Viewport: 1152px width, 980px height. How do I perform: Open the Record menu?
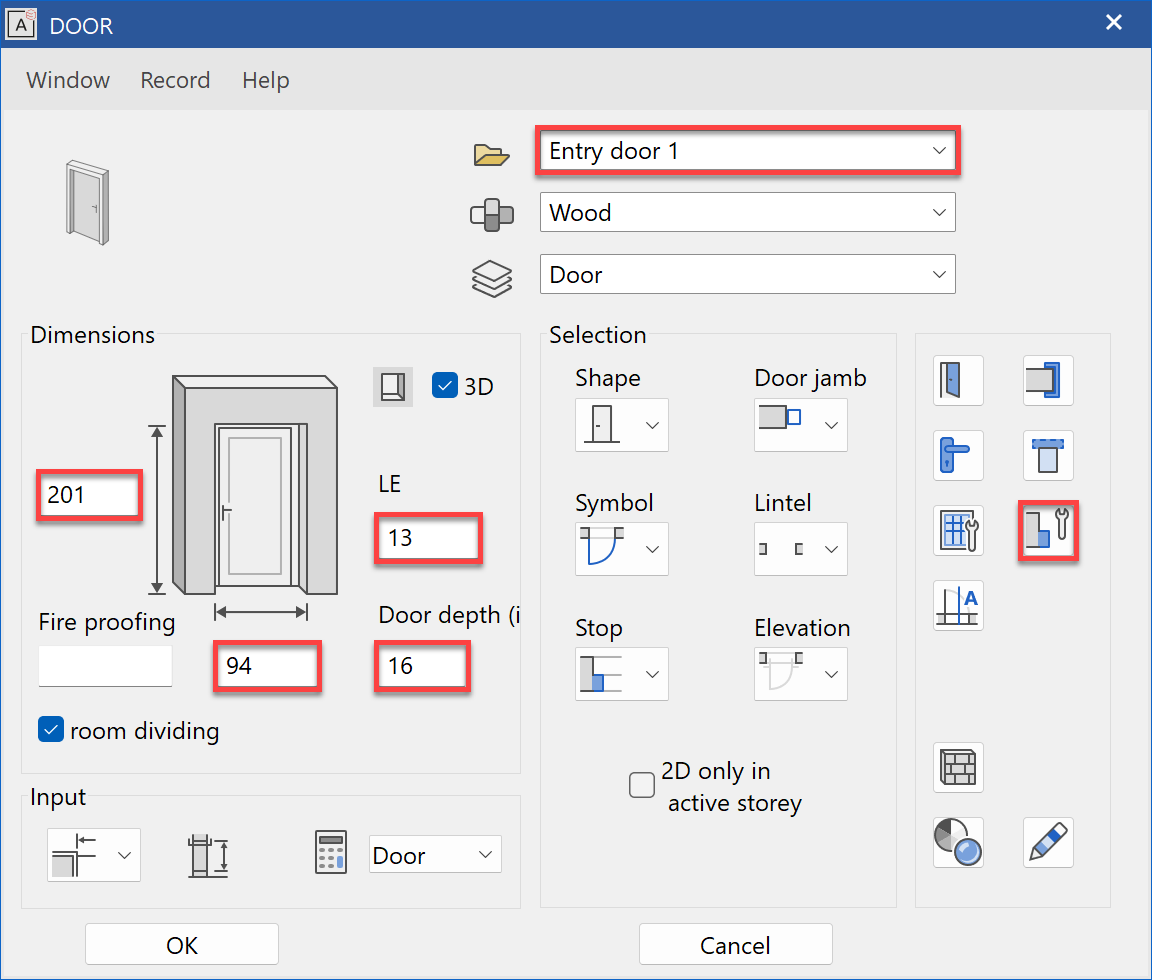point(175,80)
